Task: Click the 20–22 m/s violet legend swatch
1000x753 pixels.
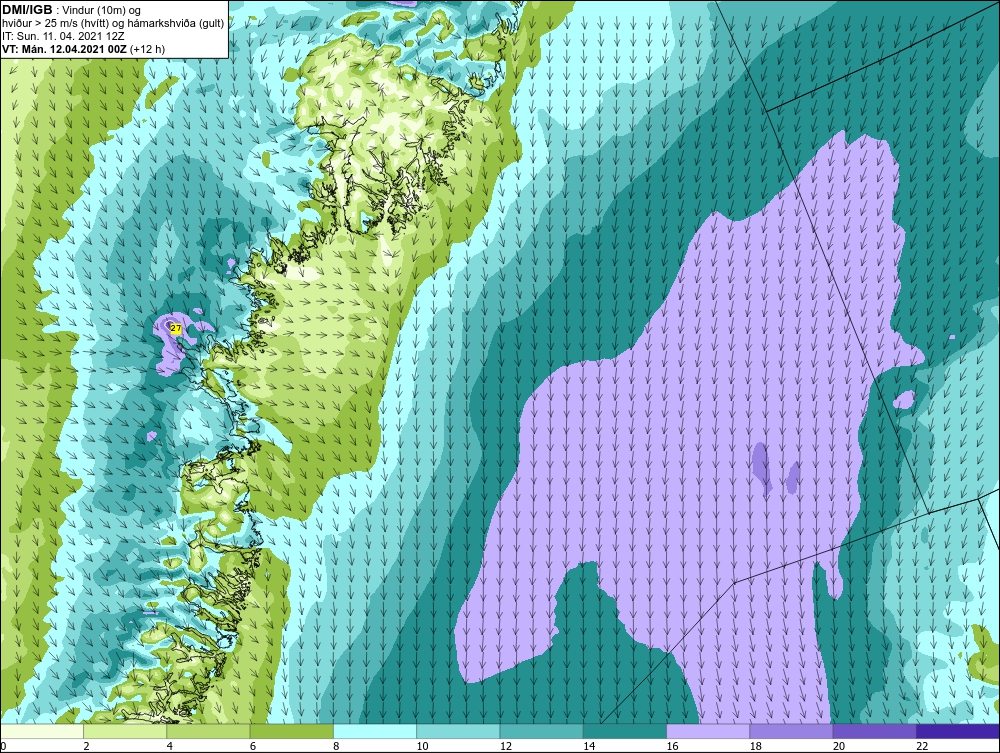Action: 874,731
